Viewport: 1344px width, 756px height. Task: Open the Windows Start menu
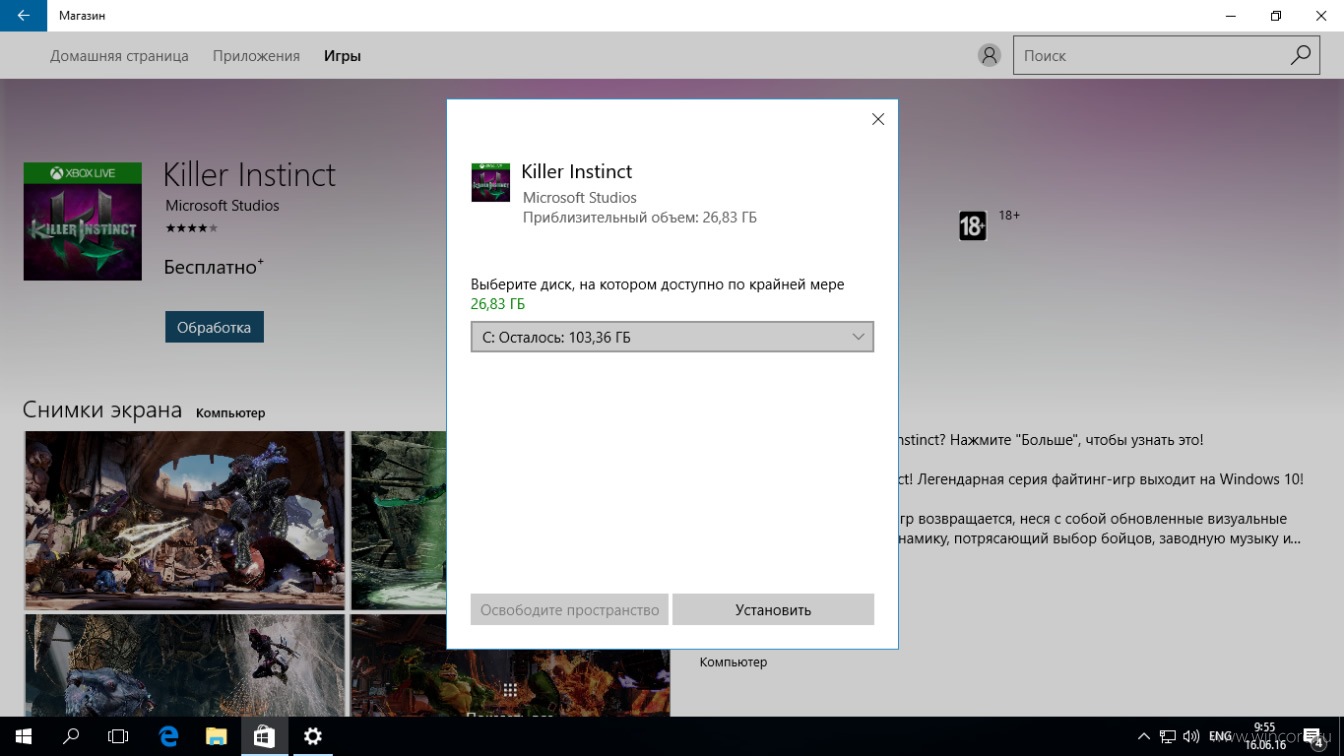click(23, 737)
